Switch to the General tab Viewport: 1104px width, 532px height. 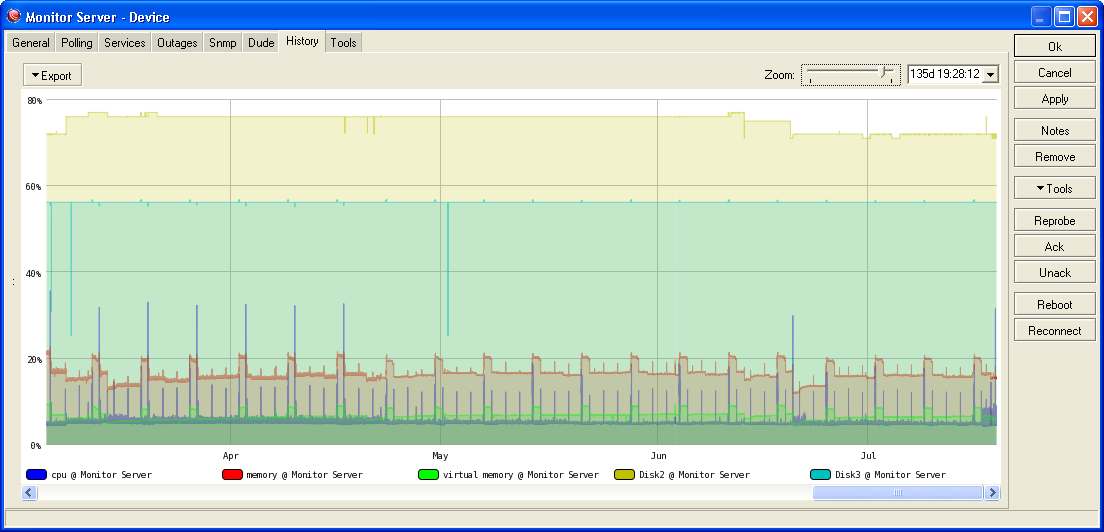pyautogui.click(x=31, y=43)
